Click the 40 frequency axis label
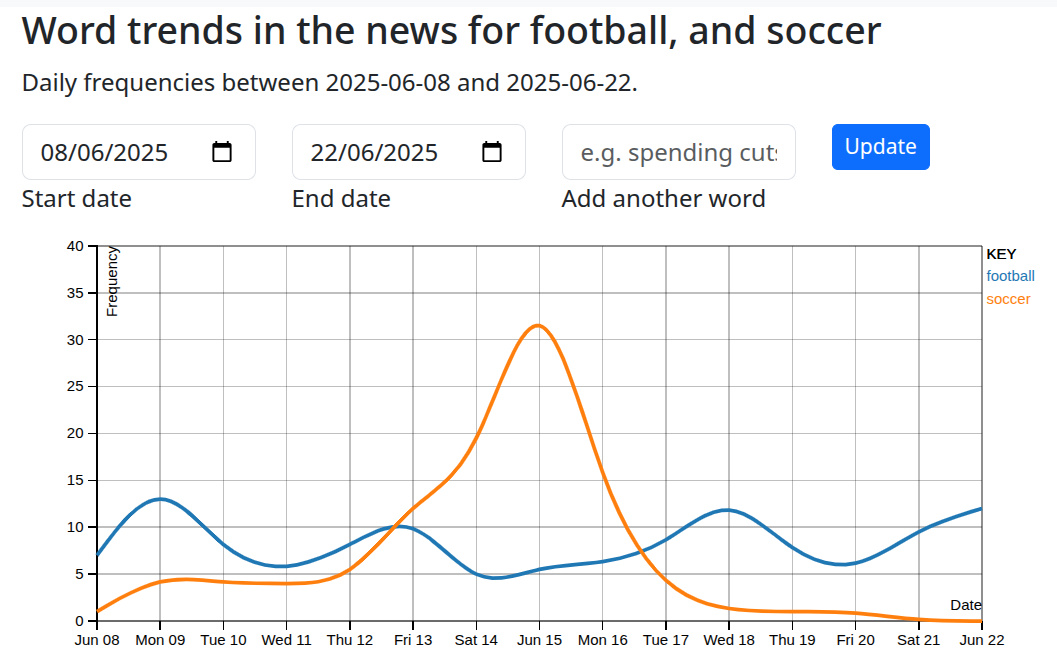 coord(75,246)
